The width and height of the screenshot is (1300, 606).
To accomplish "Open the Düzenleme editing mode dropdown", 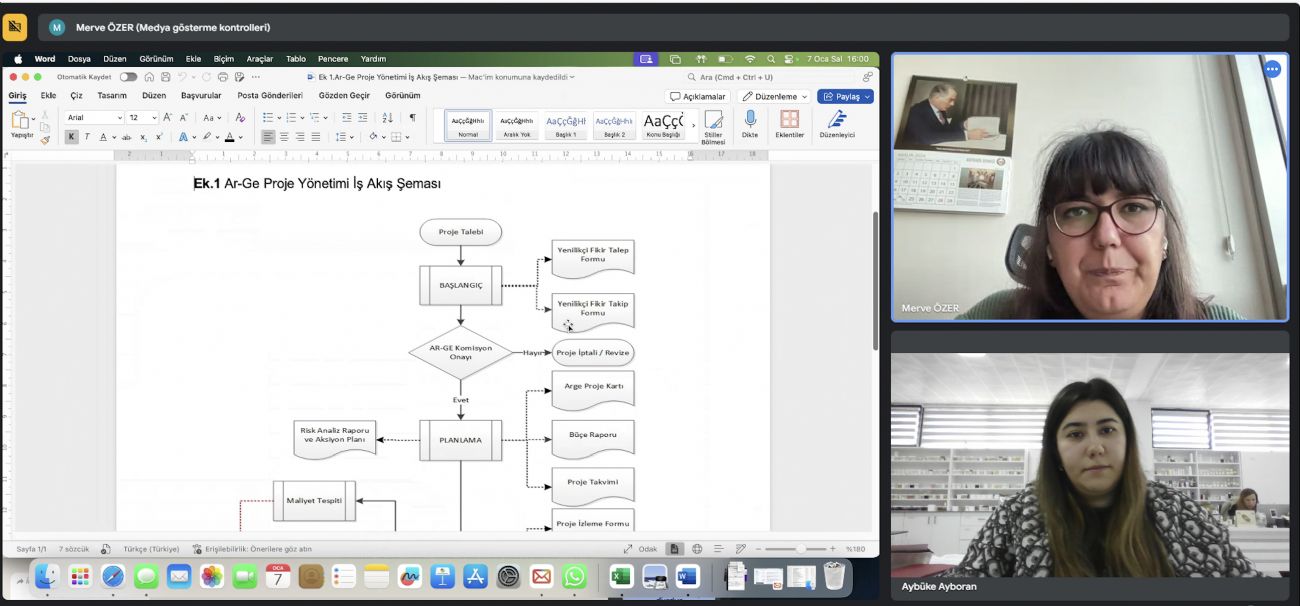I will [774, 97].
